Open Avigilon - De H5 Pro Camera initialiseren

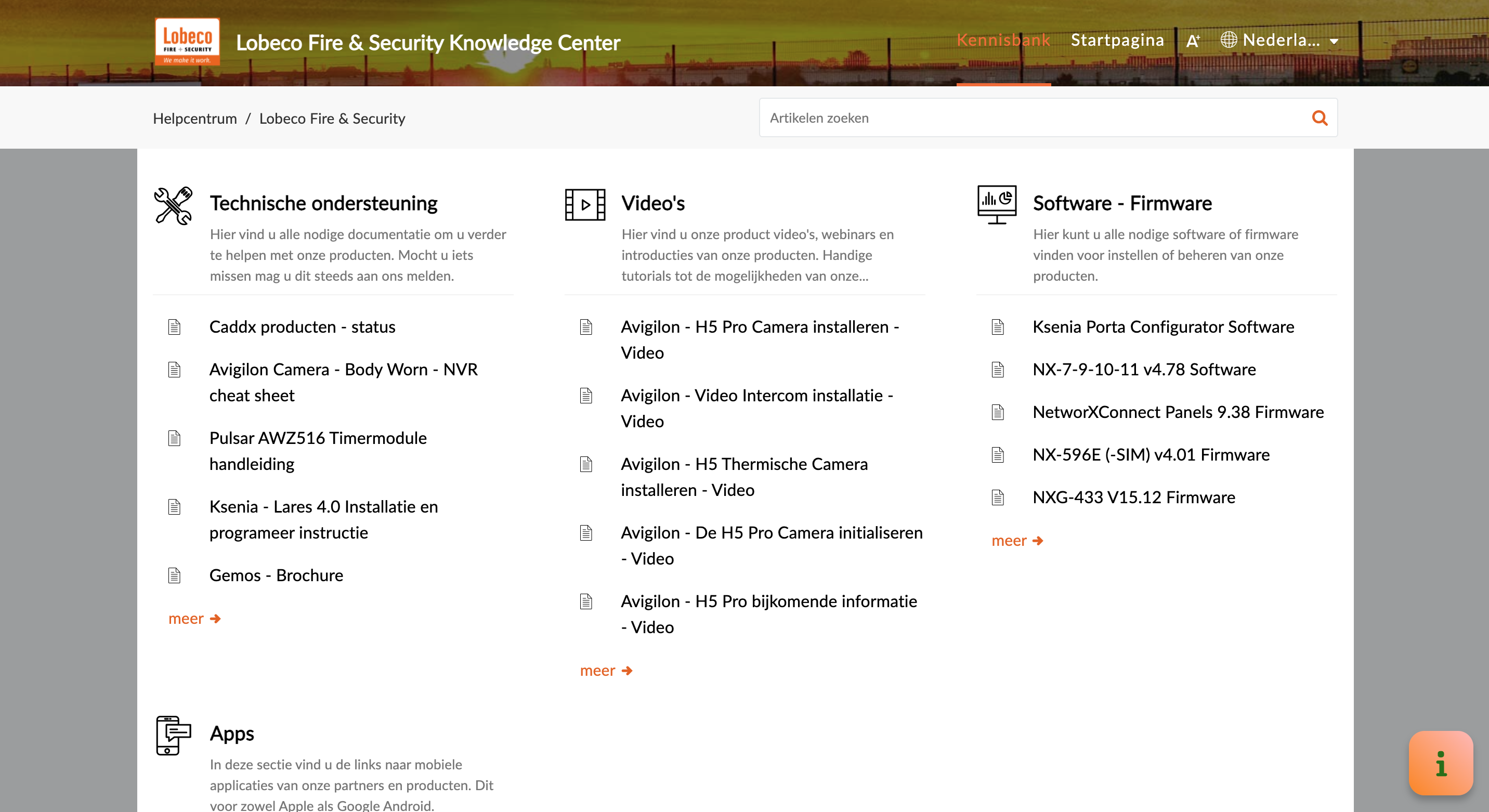tap(772, 545)
